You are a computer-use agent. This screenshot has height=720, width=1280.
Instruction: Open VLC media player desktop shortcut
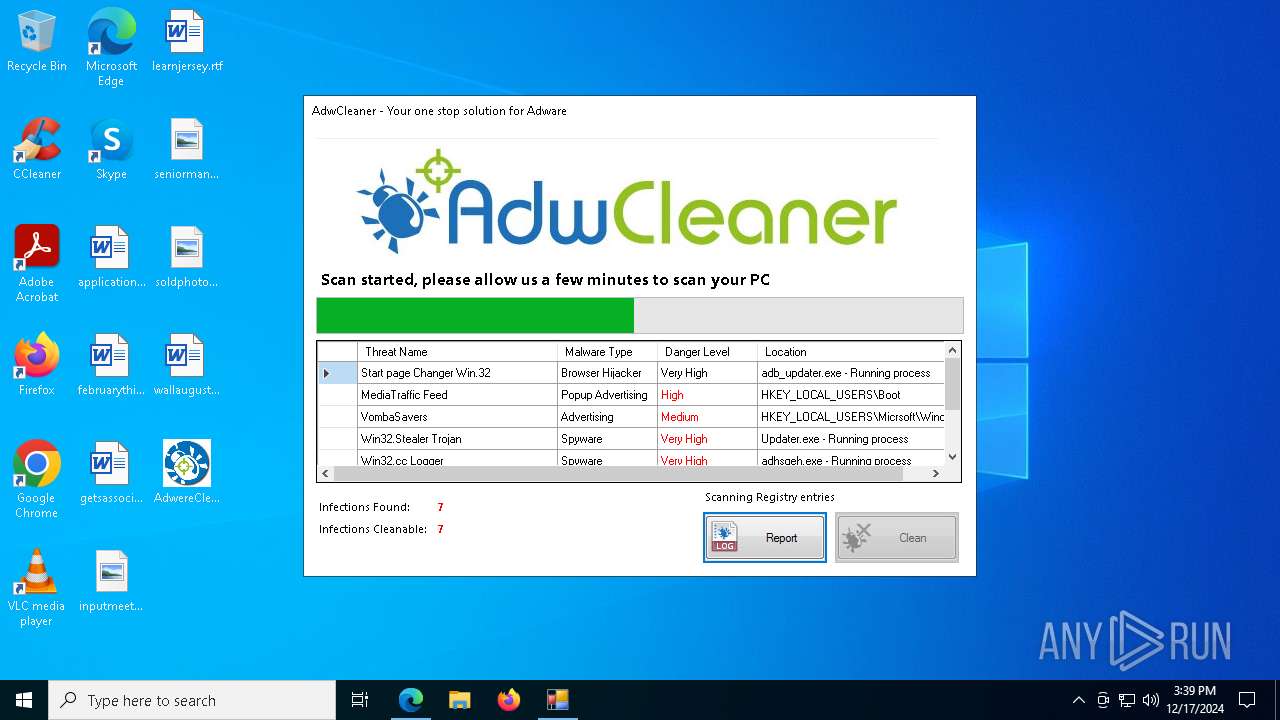37,588
